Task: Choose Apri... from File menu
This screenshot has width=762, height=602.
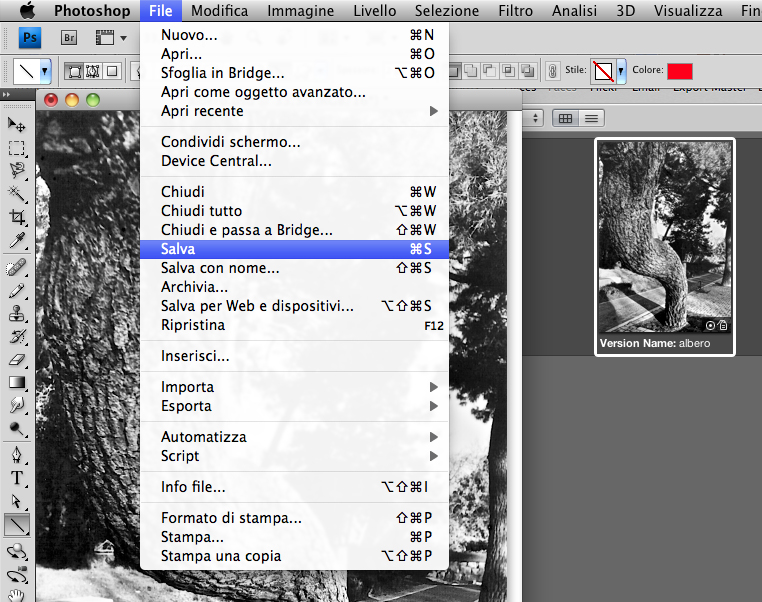Action: point(294,54)
